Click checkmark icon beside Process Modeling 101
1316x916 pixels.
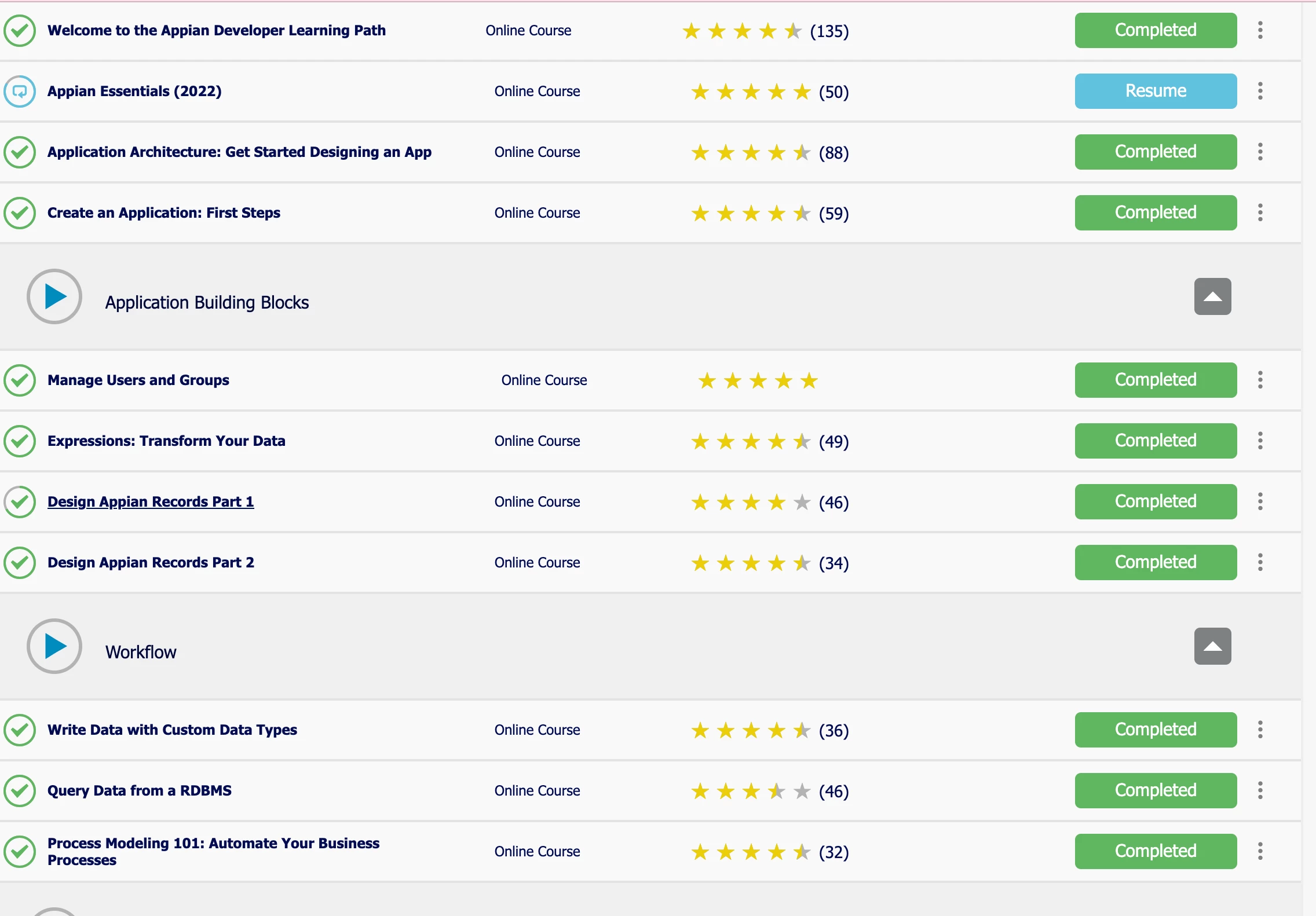pos(20,852)
